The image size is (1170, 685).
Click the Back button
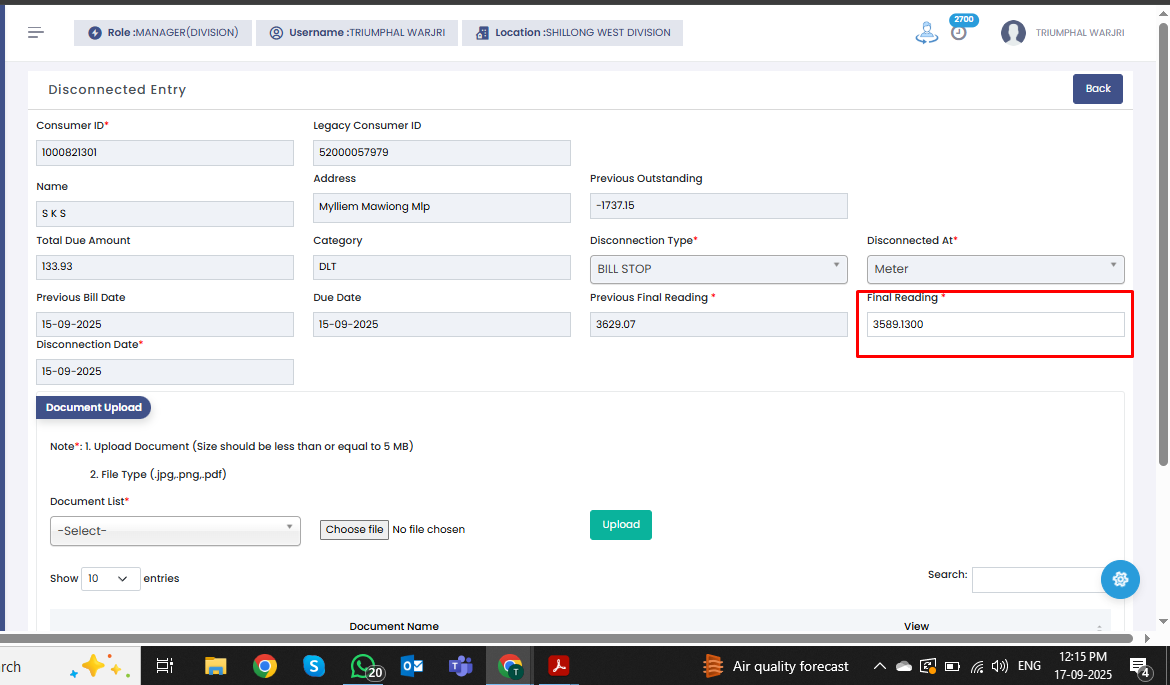click(x=1098, y=89)
